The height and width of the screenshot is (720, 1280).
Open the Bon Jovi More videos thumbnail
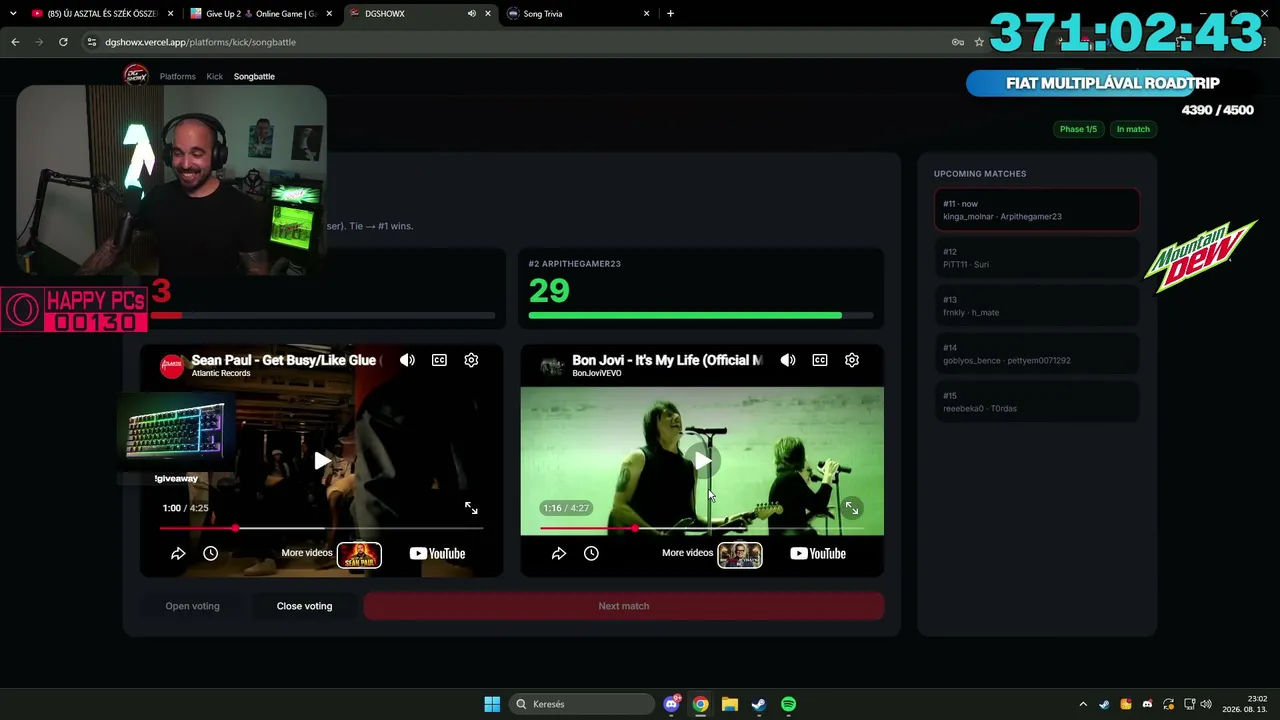[740, 554]
